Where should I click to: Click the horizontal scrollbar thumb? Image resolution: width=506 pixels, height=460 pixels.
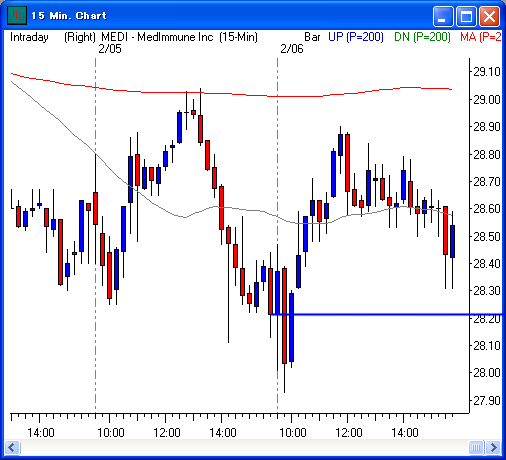click(x=476, y=447)
